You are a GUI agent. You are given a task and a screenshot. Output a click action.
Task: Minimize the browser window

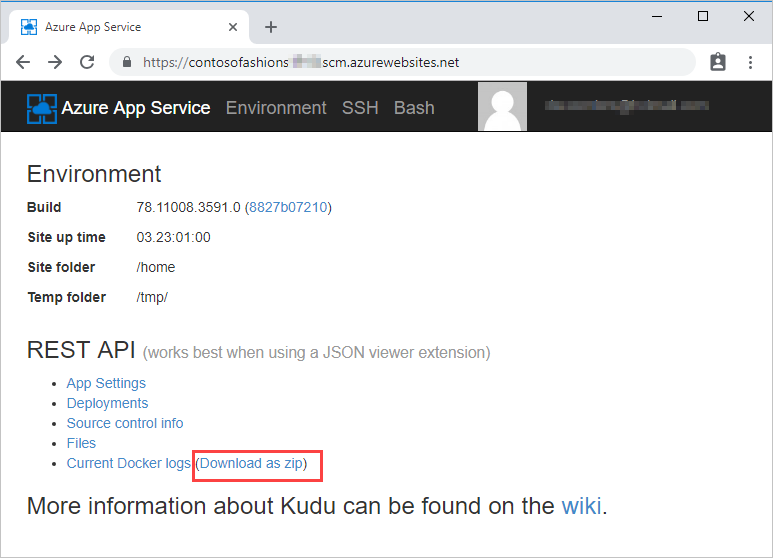[x=657, y=16]
